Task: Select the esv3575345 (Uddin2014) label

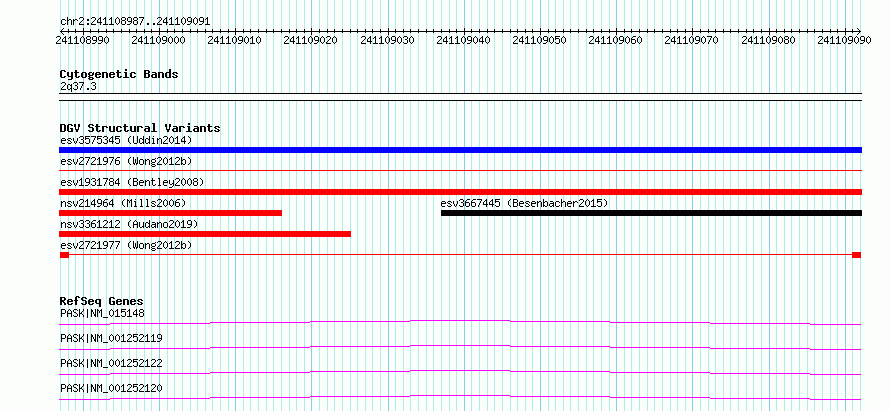Action: [x=126, y=140]
